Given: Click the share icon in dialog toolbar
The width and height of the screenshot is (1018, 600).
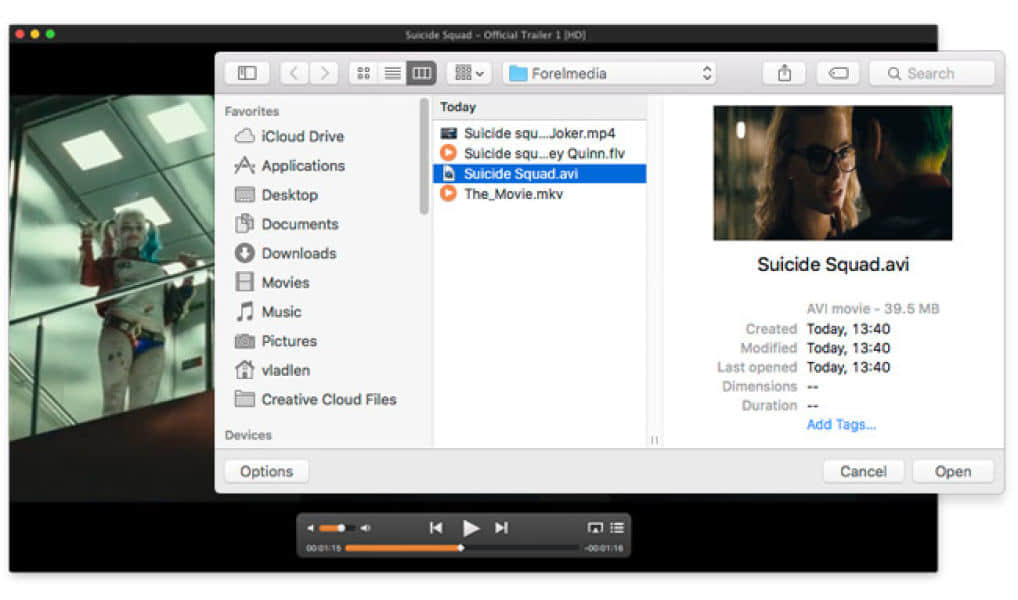Looking at the screenshot, I should pyautogui.click(x=784, y=73).
